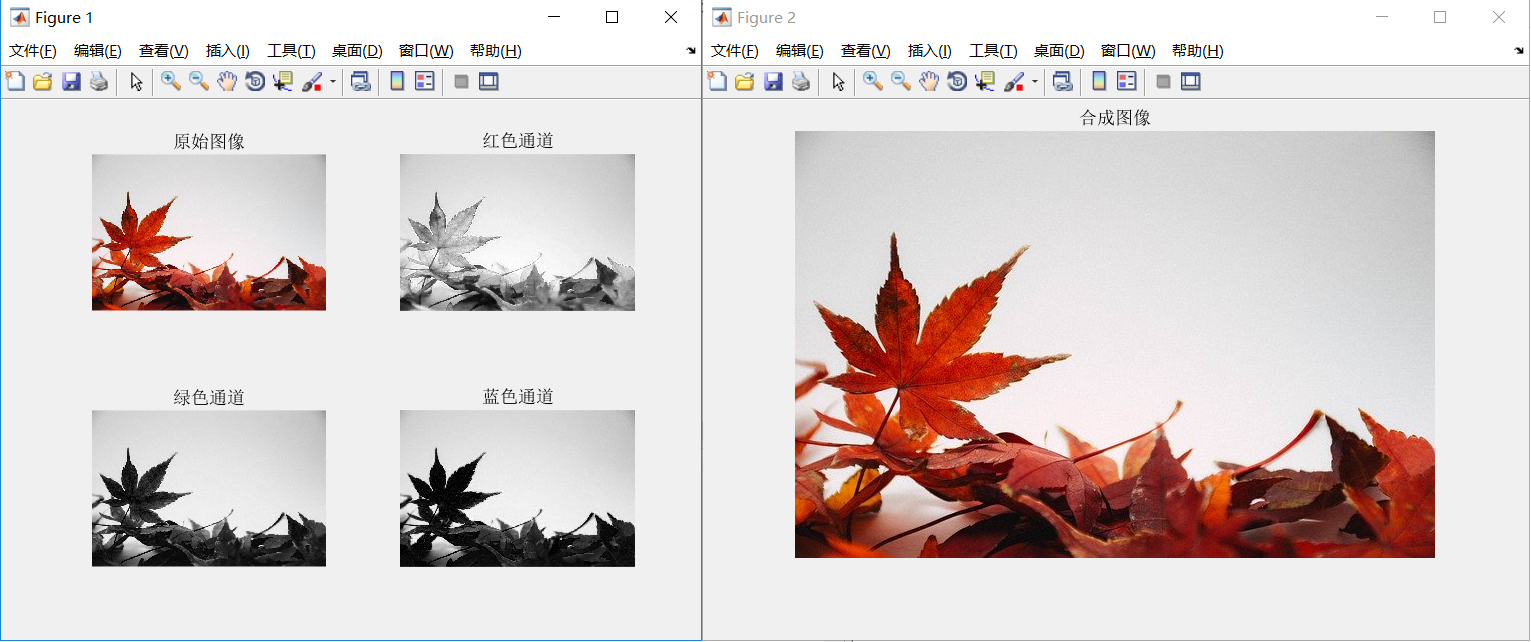This screenshot has height=642, width=1531.
Task: Click New Figure icon in Figure 2 toolbar
Action: (716, 82)
